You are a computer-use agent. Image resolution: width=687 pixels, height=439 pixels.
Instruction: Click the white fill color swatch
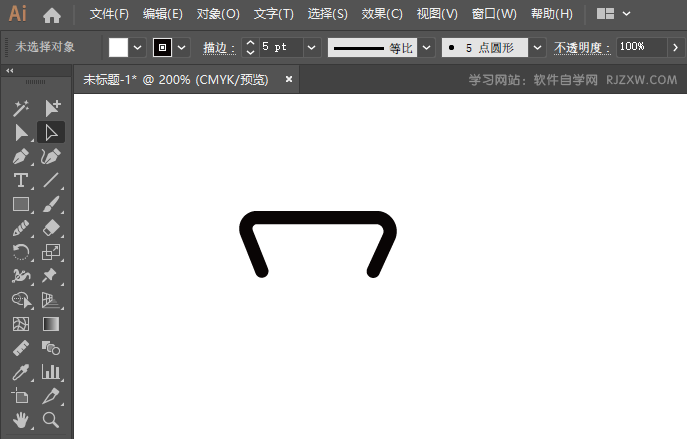pyautogui.click(x=118, y=47)
